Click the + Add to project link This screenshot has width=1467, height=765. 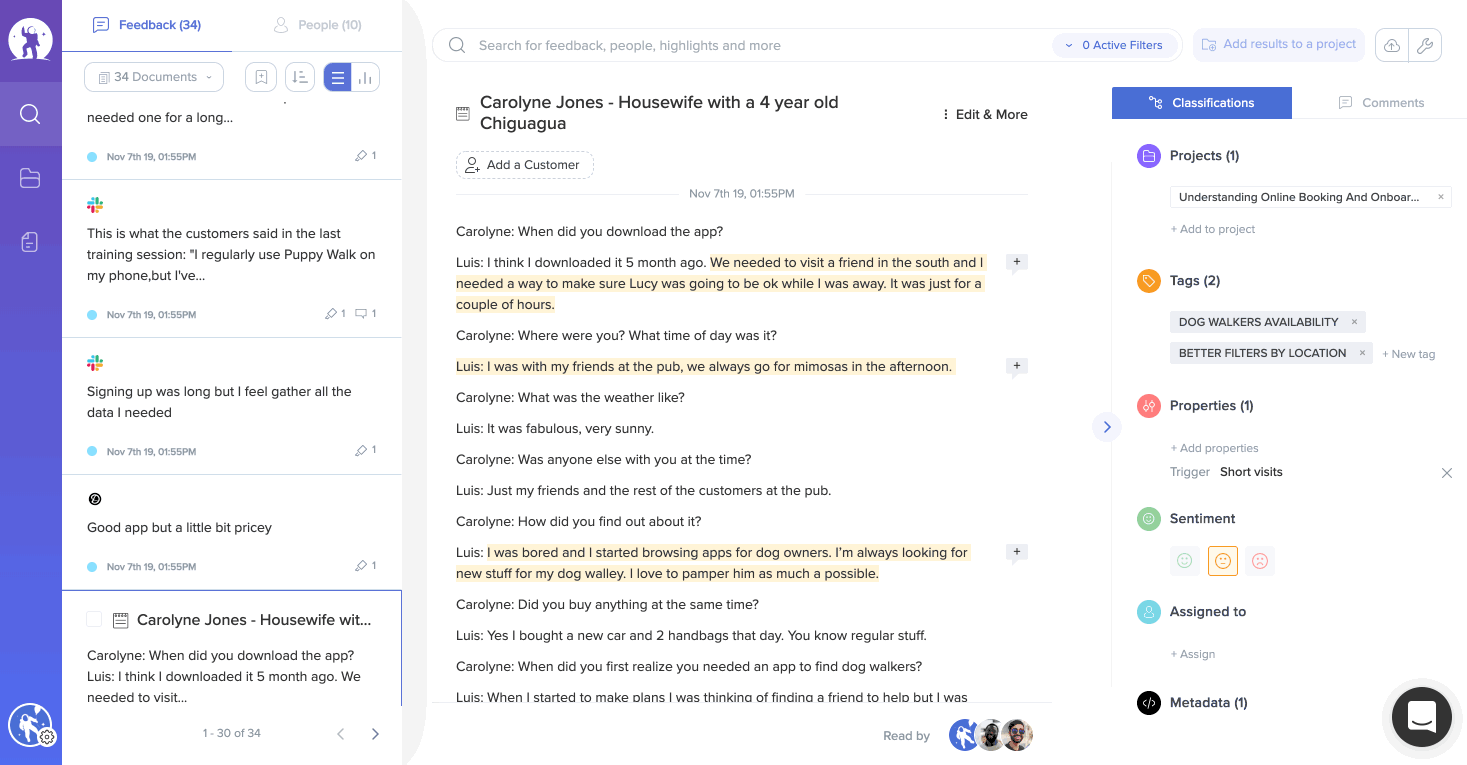(1213, 229)
